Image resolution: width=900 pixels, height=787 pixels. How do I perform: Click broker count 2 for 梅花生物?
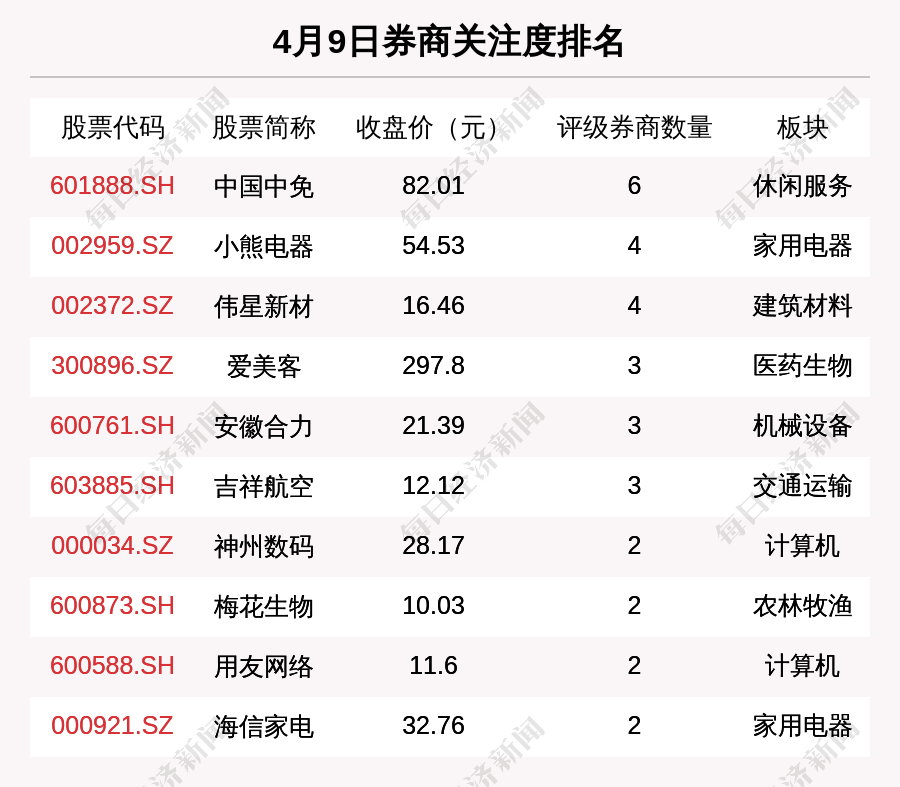(634, 606)
